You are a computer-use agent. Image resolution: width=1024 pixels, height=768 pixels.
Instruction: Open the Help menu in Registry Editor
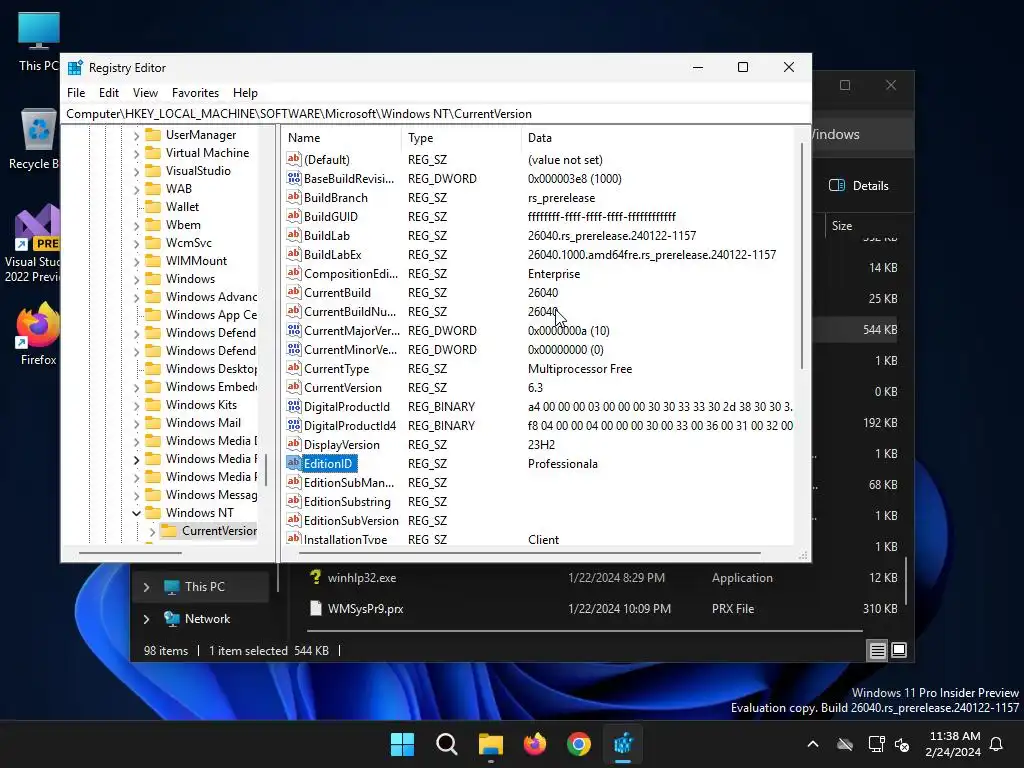[246, 93]
